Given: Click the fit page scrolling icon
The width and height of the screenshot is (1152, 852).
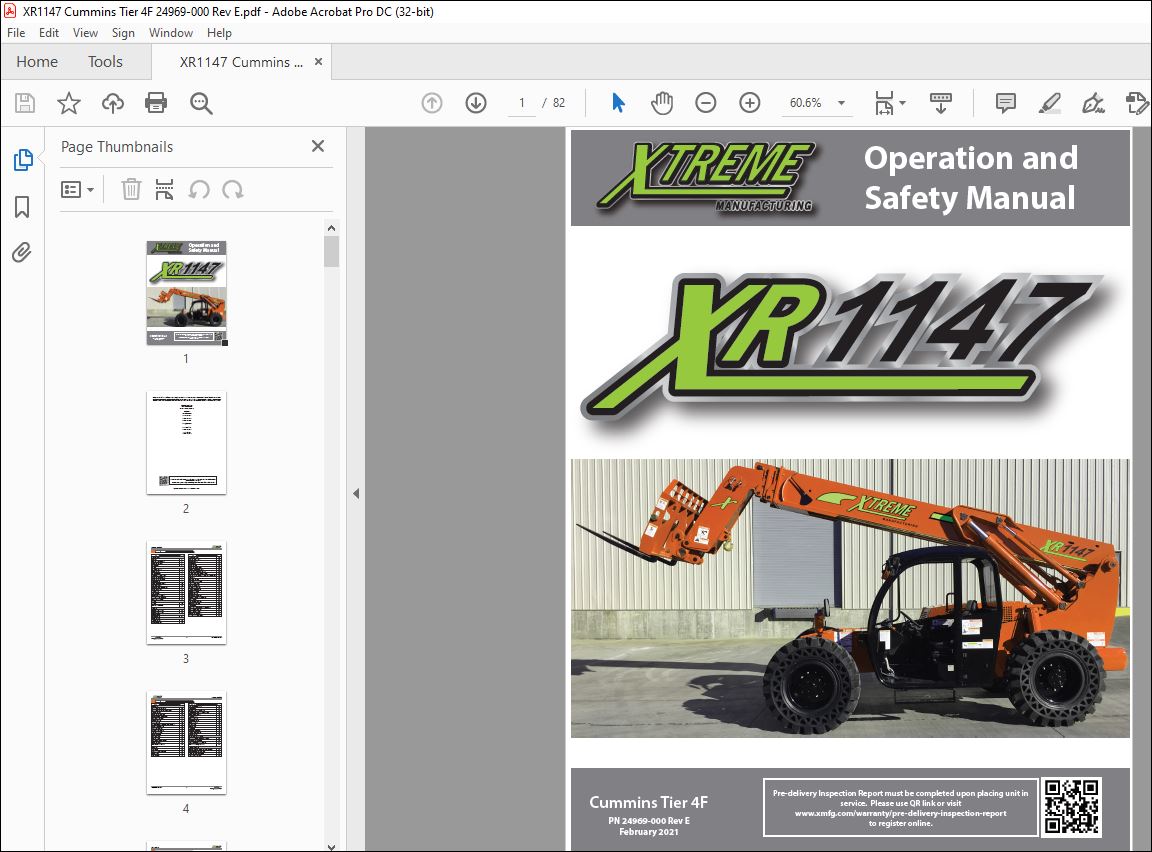Looking at the screenshot, I should pyautogui.click(x=884, y=103).
